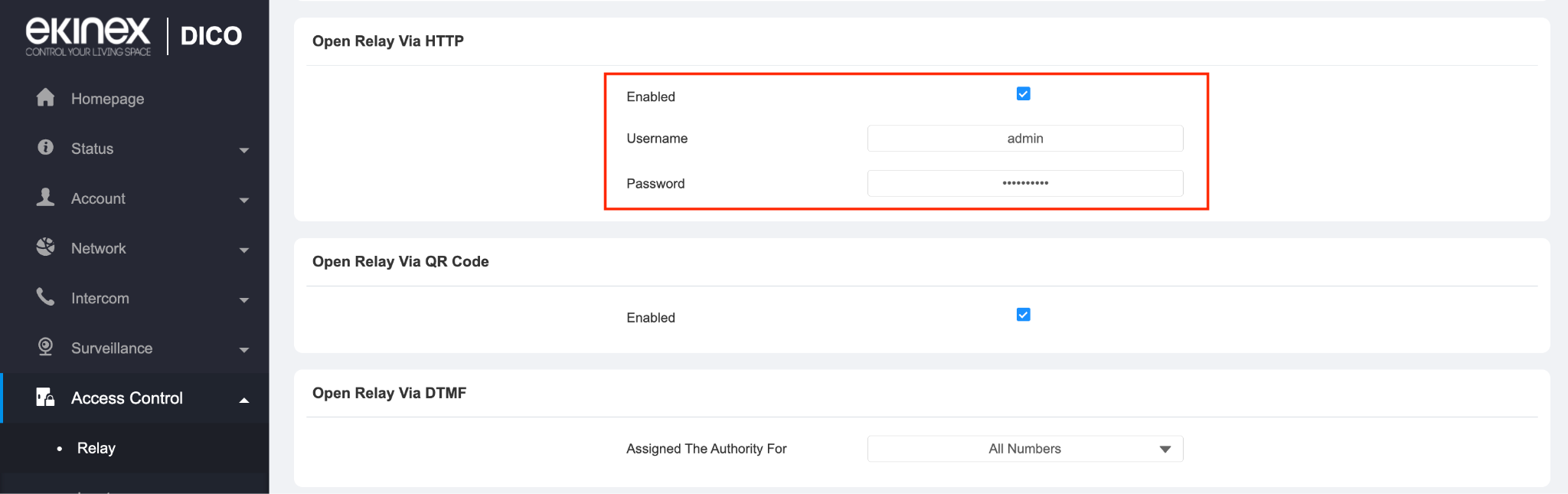Expand the Surveillance submenu arrow
Screen dimensions: 1568x494
[x=244, y=350]
